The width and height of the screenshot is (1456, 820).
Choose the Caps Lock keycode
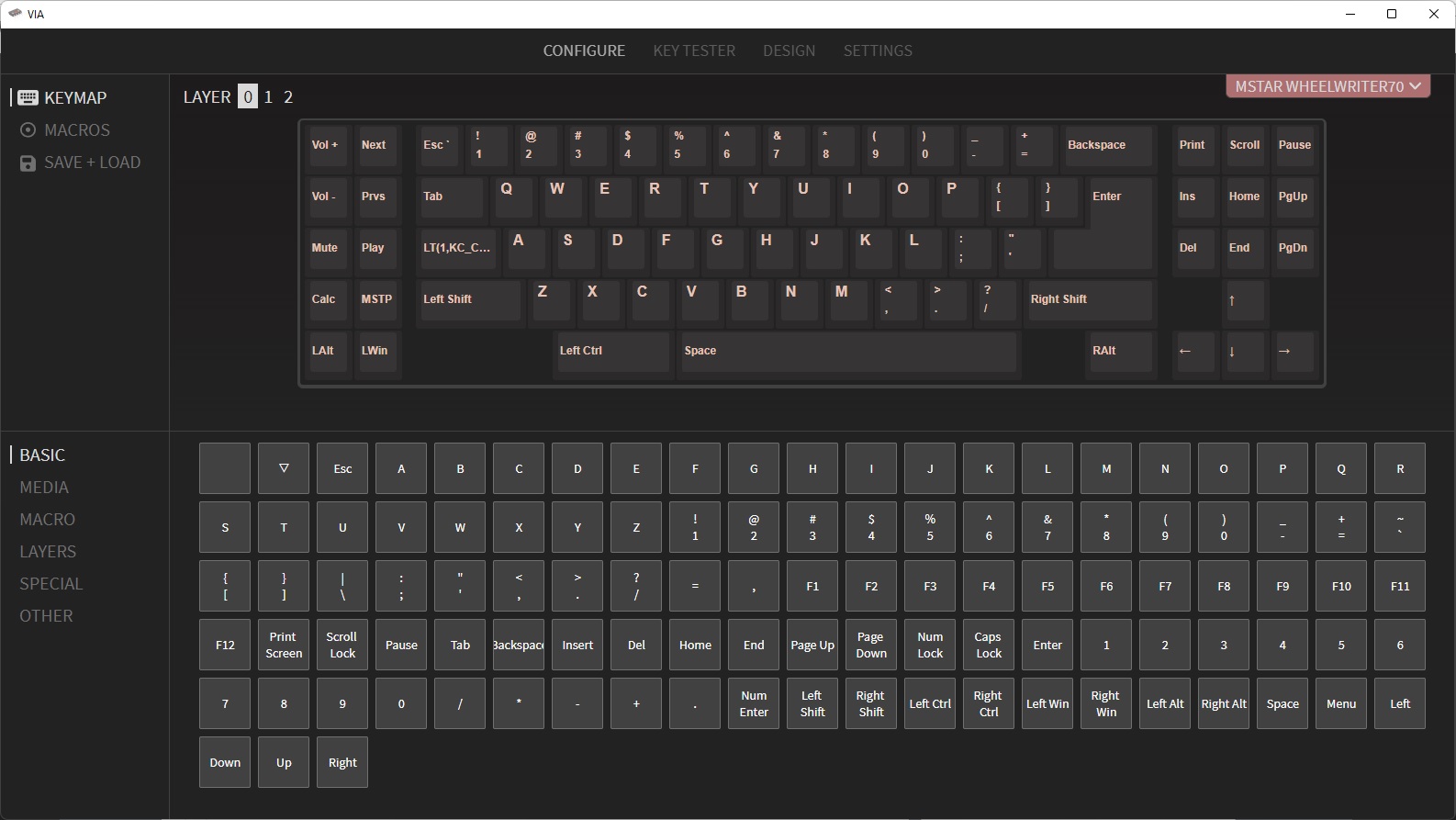tap(989, 645)
